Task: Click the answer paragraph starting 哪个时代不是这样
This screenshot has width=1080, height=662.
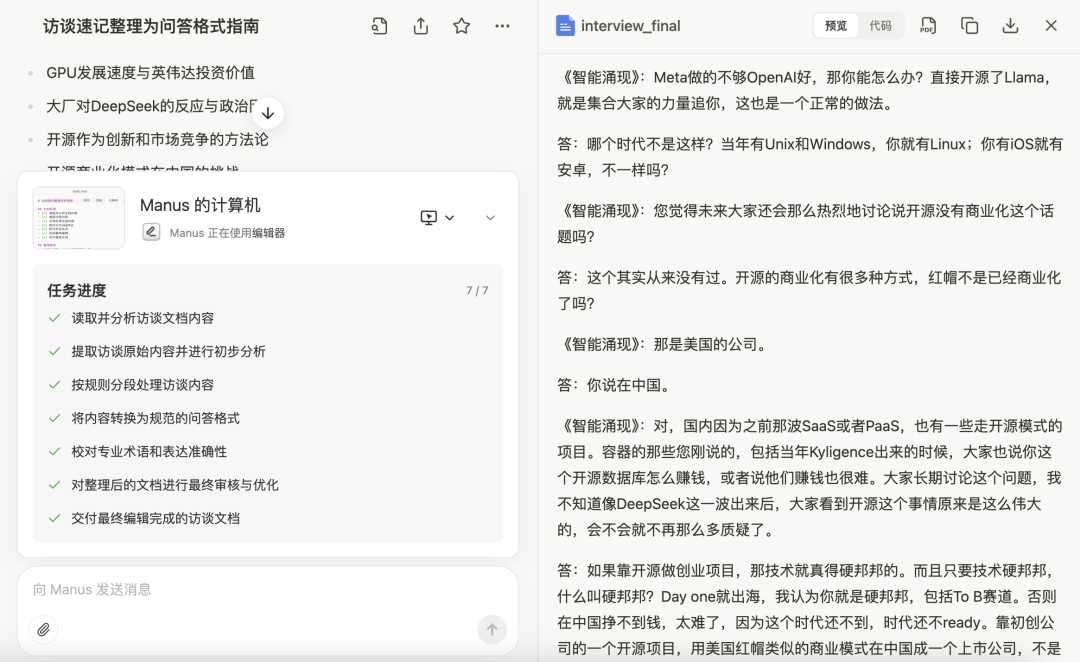Action: [x=810, y=157]
